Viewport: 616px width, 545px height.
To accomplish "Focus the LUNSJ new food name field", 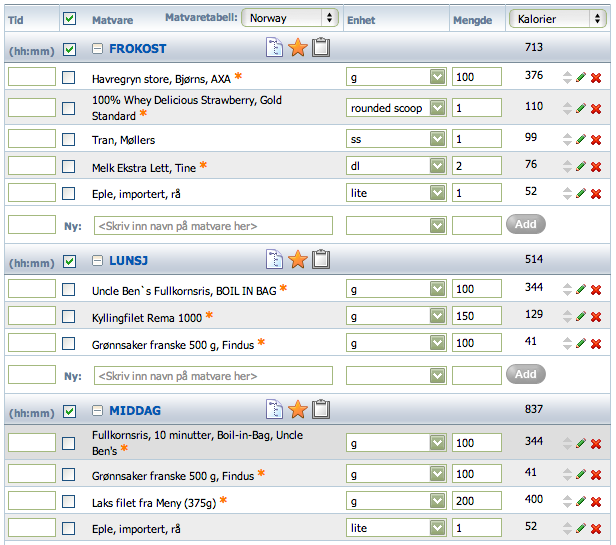I will [x=213, y=376].
